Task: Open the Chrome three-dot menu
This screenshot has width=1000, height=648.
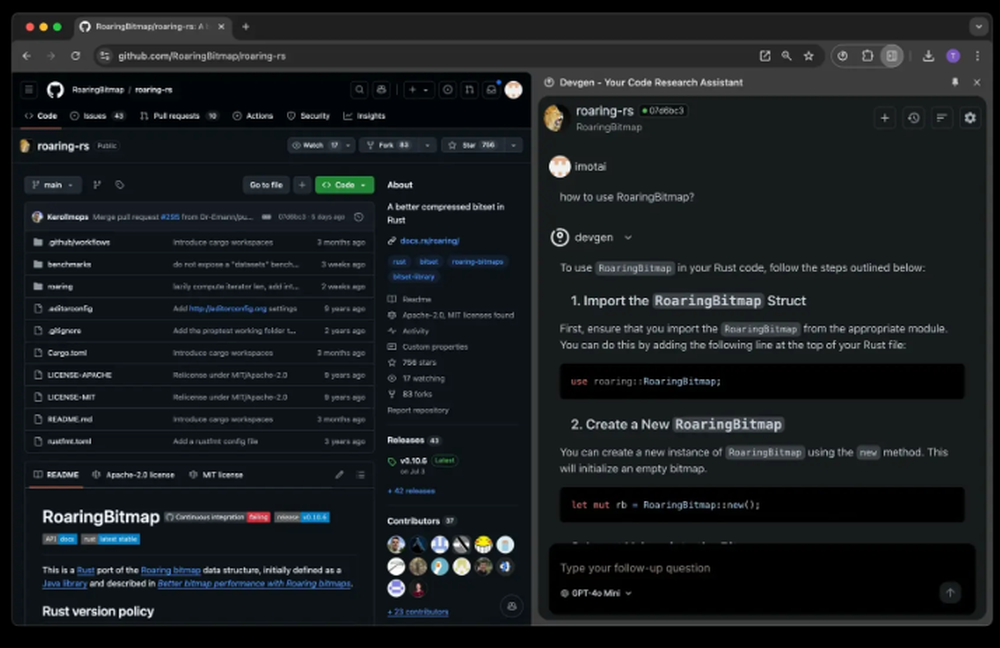Action: [977, 56]
